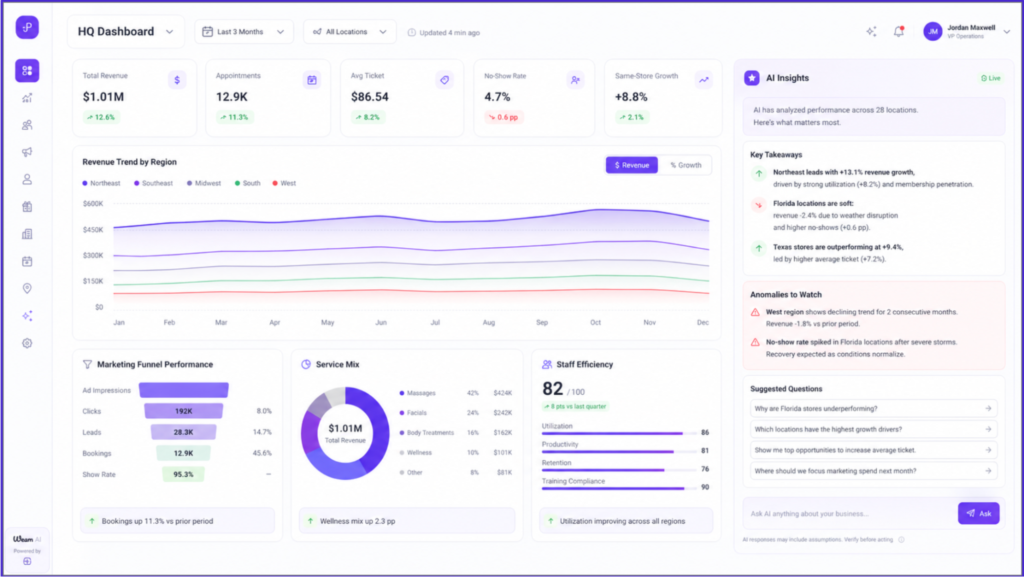This screenshot has height=577, width=1024.
Task: Toggle the South series in chart legend
Action: (x=248, y=183)
